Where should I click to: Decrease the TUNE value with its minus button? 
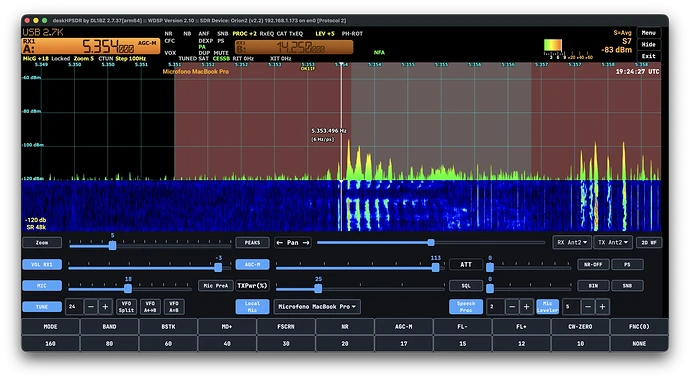(x=91, y=307)
